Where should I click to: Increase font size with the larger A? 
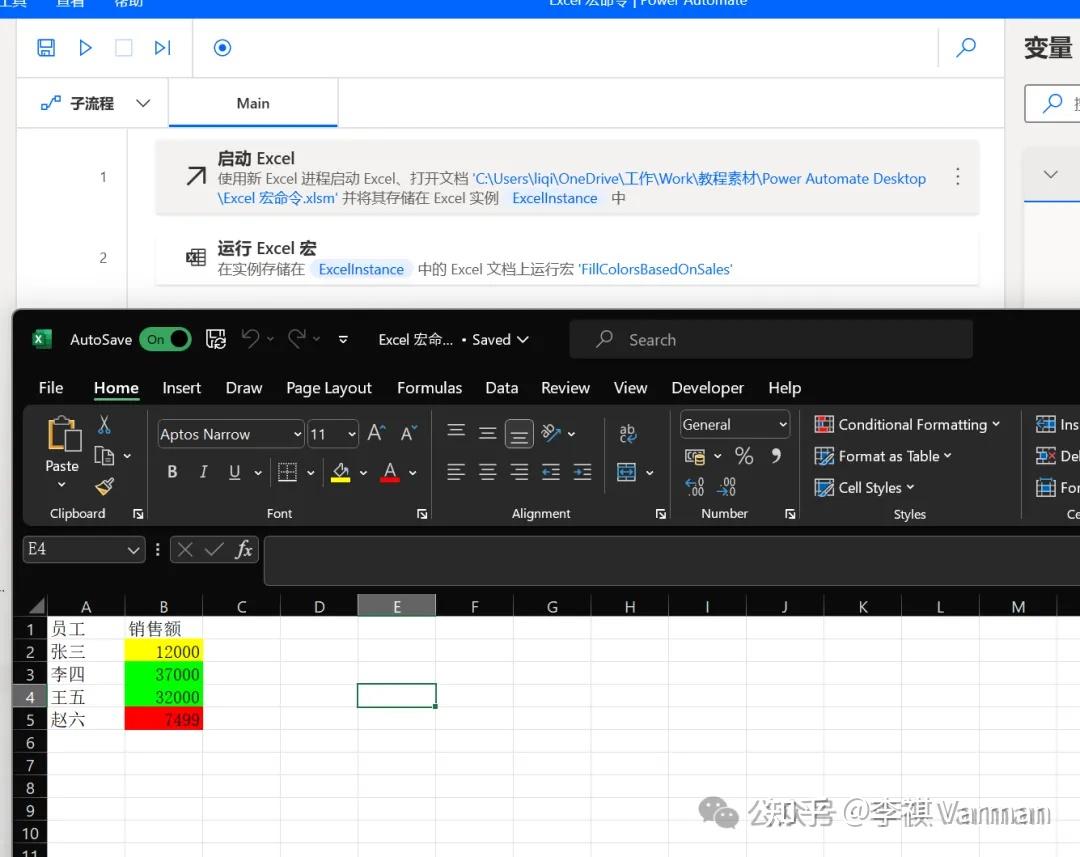pyautogui.click(x=376, y=433)
